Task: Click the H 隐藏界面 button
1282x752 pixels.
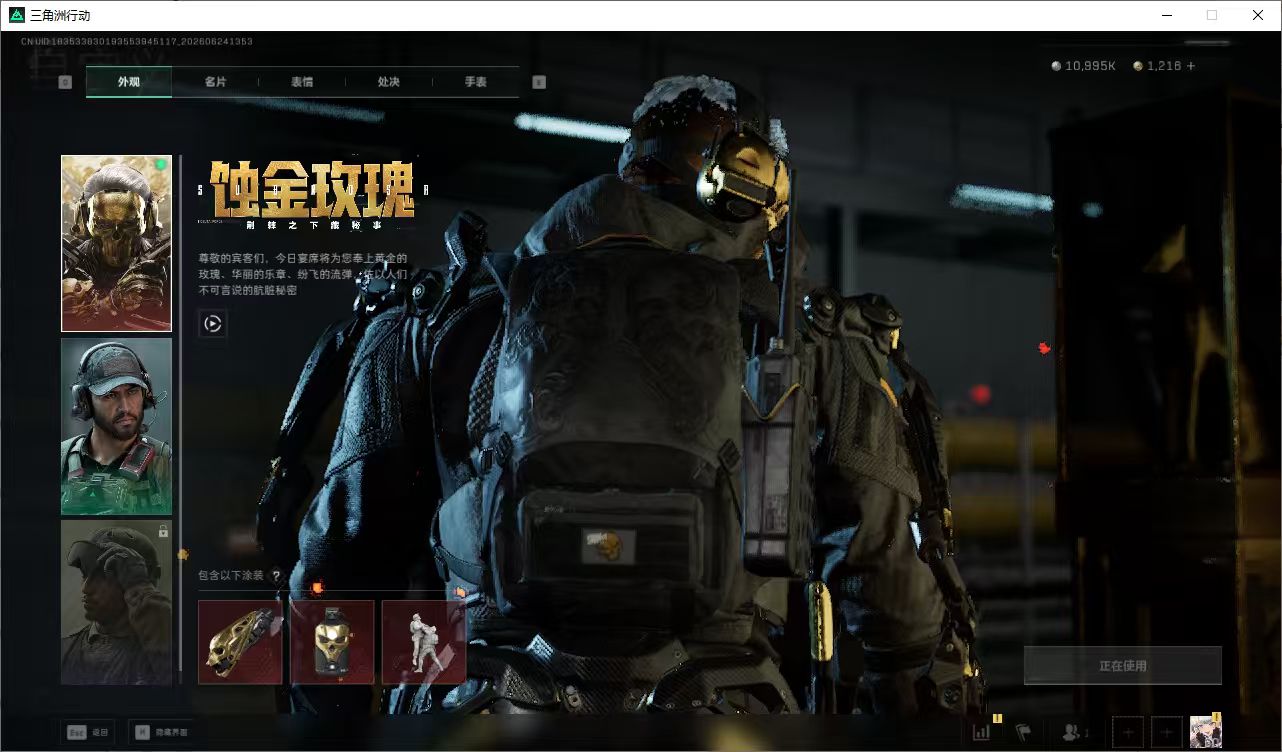Action: pyautogui.click(x=162, y=733)
